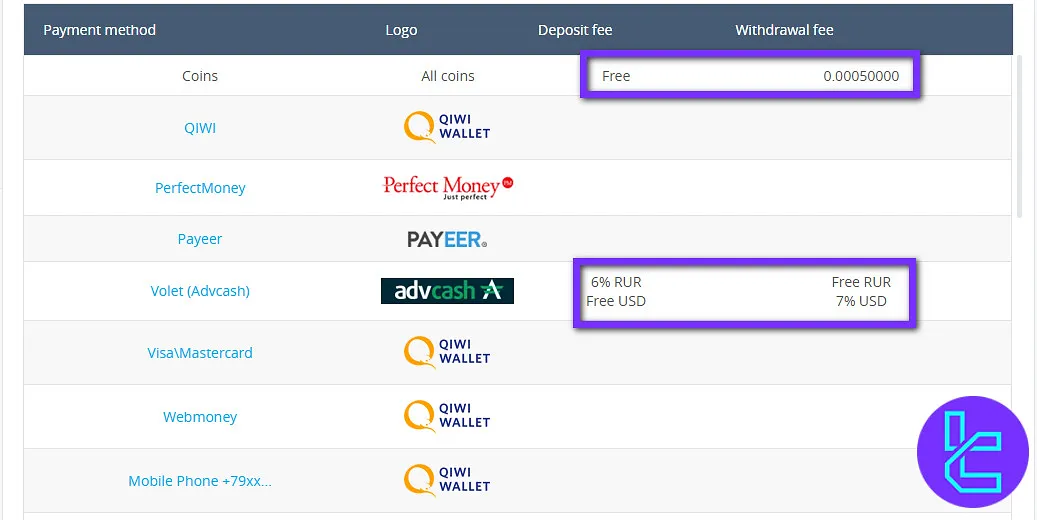
Task: Open the Mobile Phone +79xx... link
Action: tap(200, 481)
